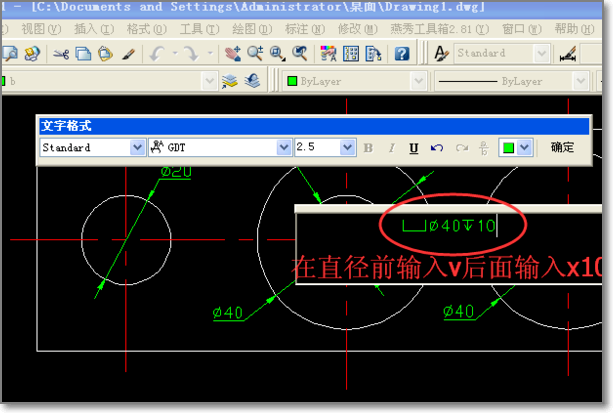The width and height of the screenshot is (613, 413).
Task: Click the Help question mark icon
Action: coord(402,54)
